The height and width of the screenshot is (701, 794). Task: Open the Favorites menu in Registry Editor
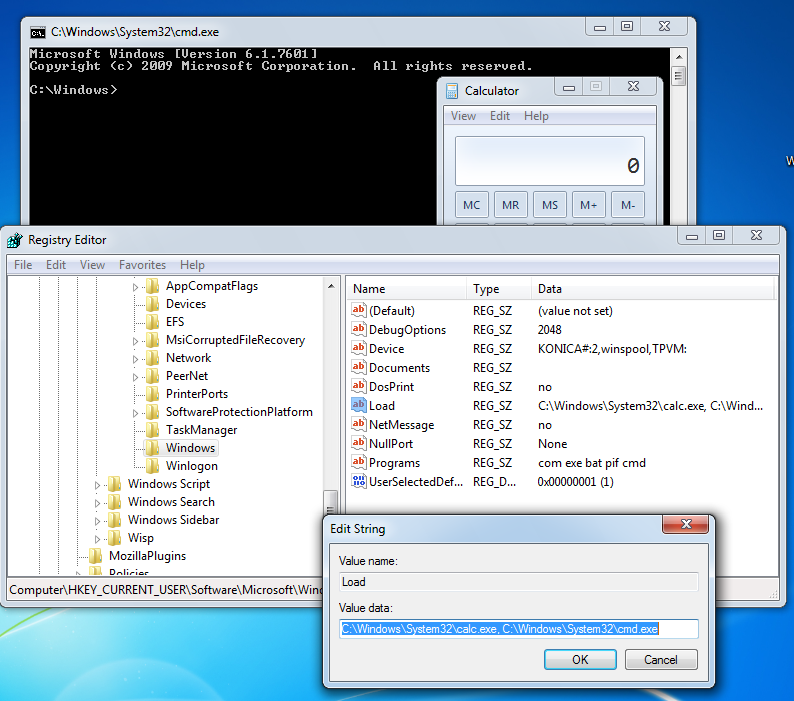(142, 265)
